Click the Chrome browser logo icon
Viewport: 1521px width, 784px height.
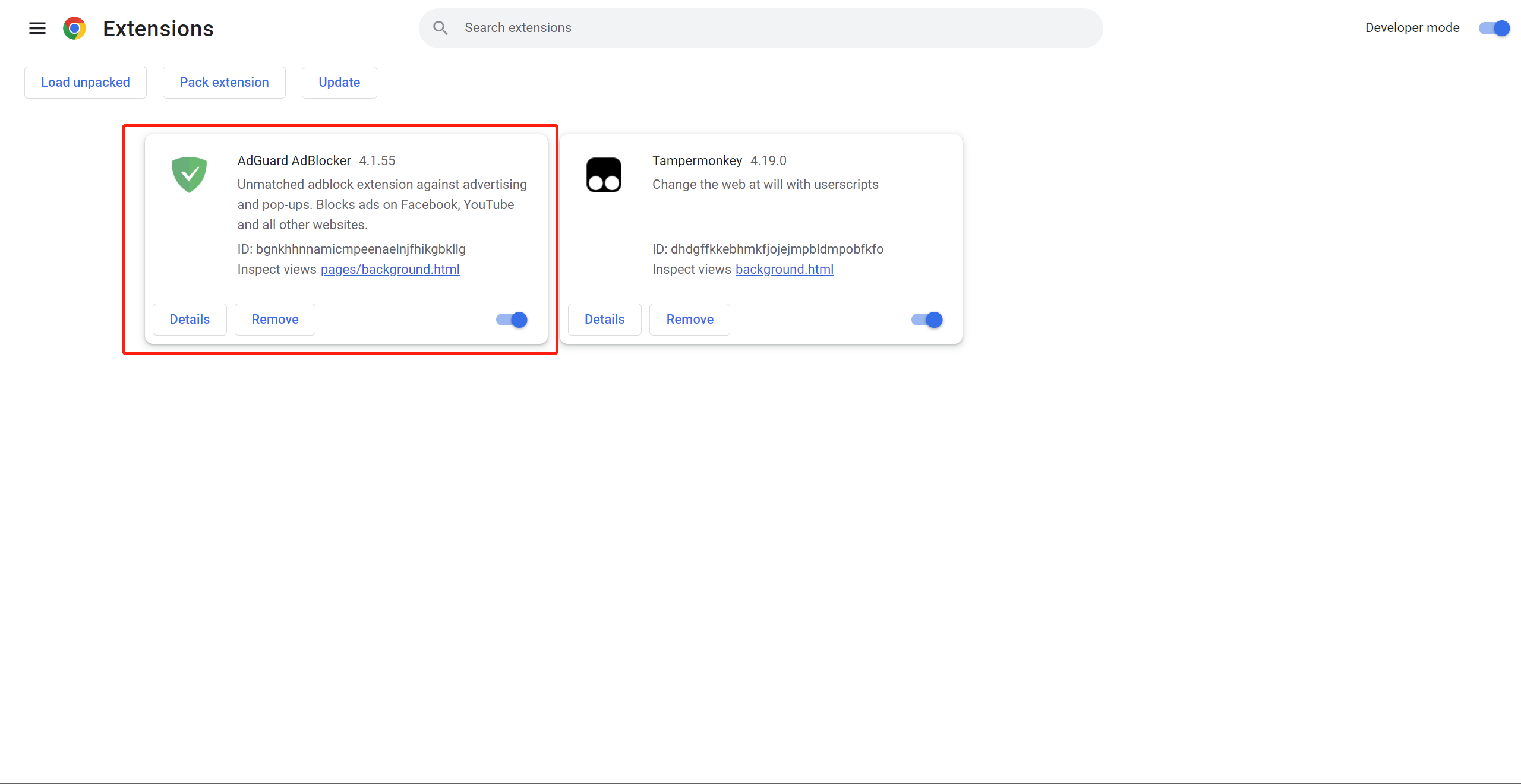pyautogui.click(x=75, y=27)
